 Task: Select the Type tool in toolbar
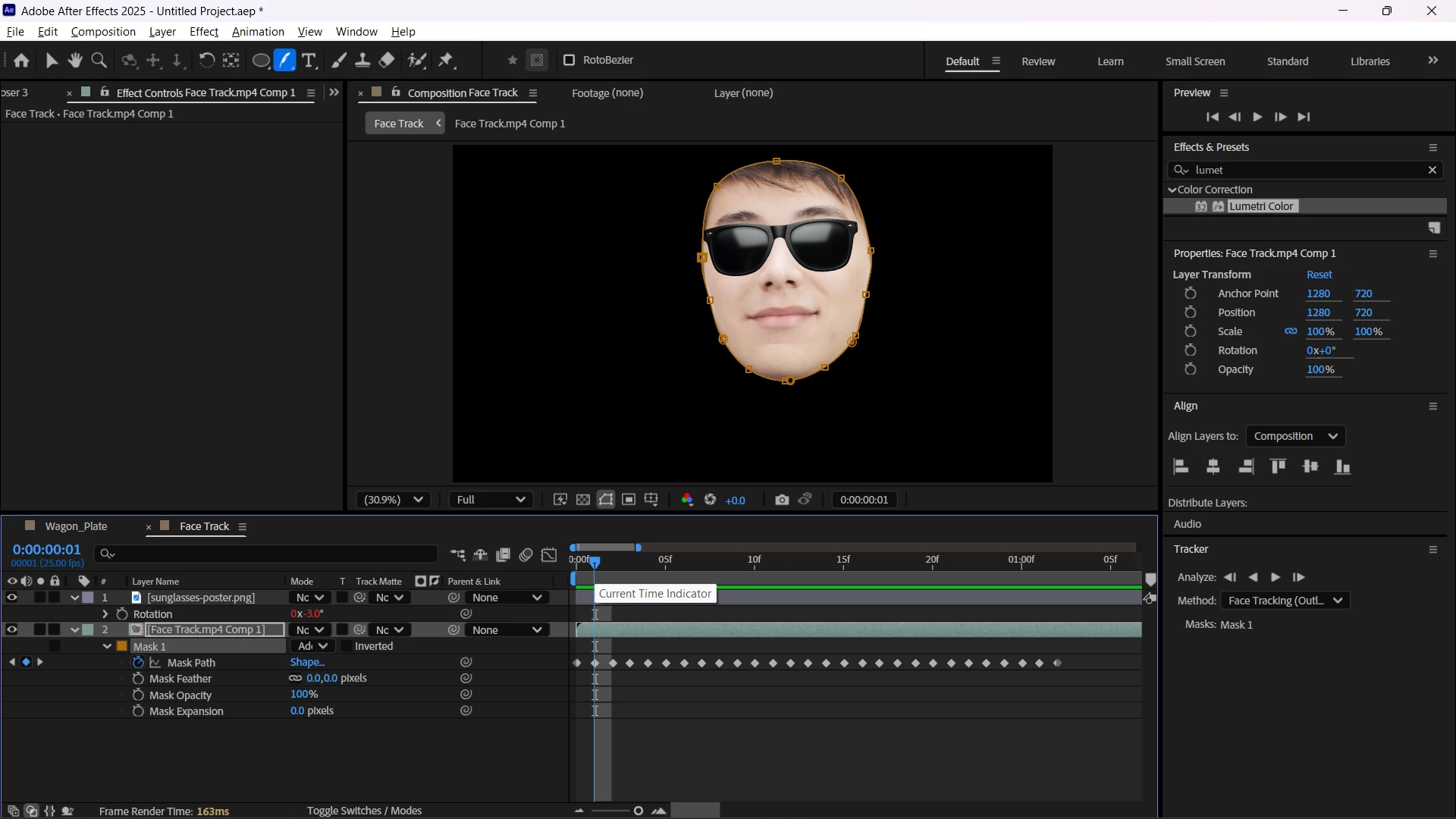click(309, 61)
